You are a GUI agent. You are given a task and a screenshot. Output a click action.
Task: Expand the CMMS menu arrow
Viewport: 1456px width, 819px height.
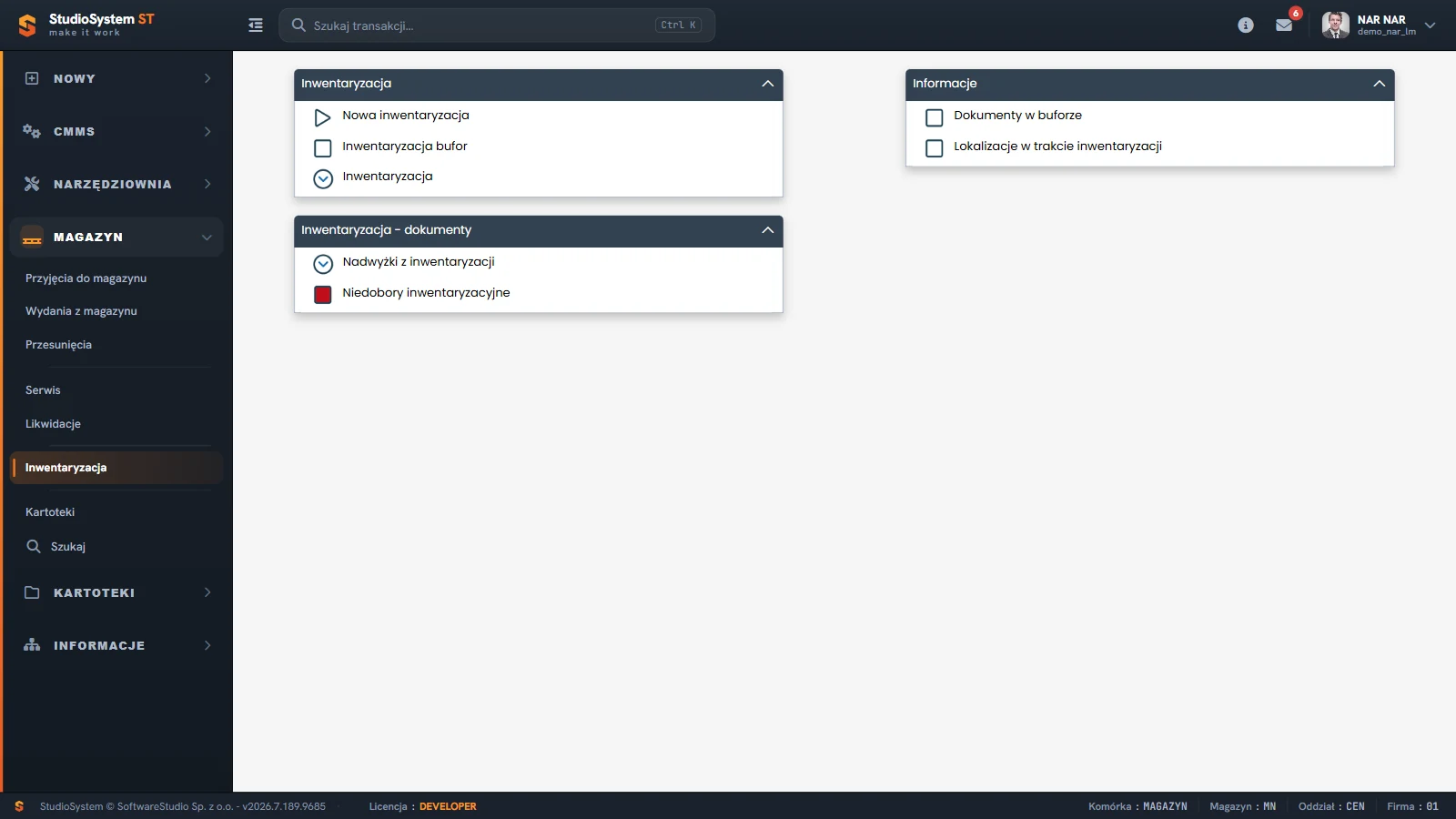pos(207,131)
